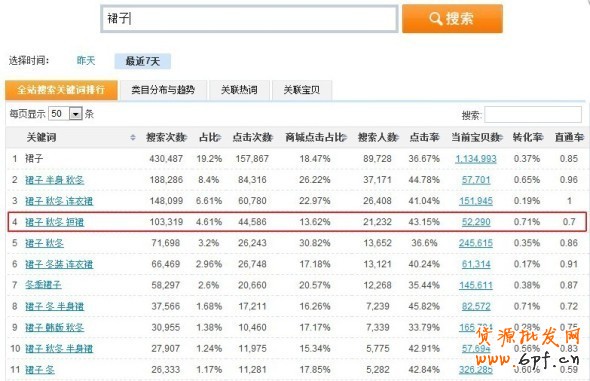Sort table by 占比 column header
590x381 pixels.
tap(210, 138)
